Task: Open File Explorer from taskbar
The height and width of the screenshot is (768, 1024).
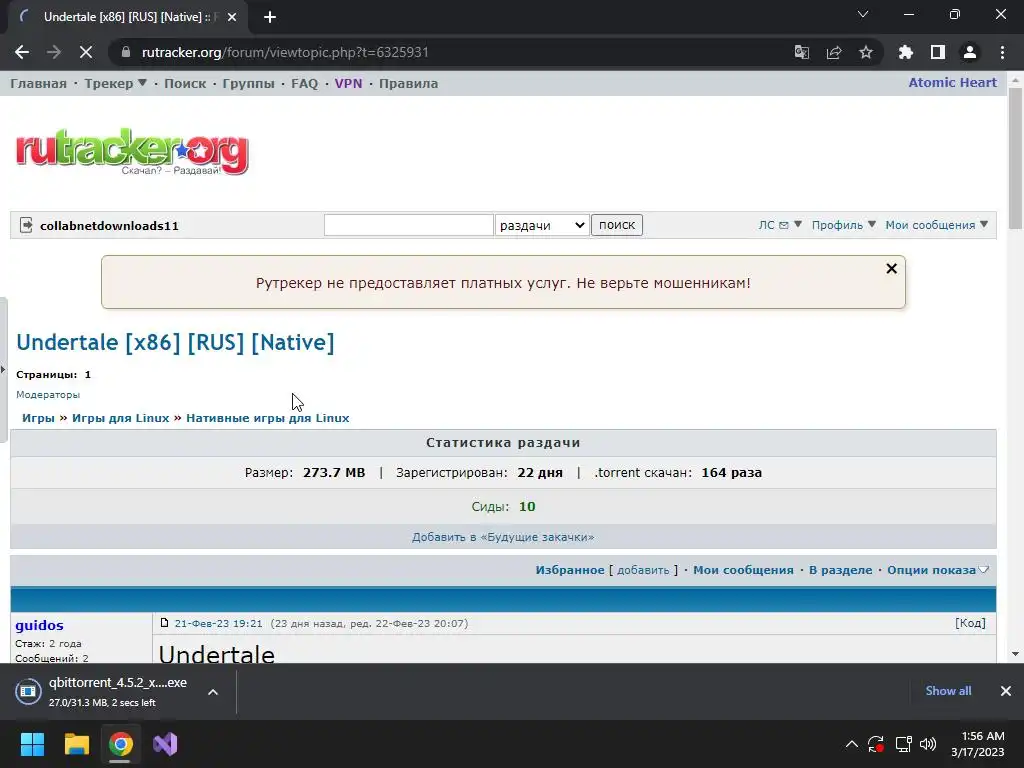Action: coord(76,744)
